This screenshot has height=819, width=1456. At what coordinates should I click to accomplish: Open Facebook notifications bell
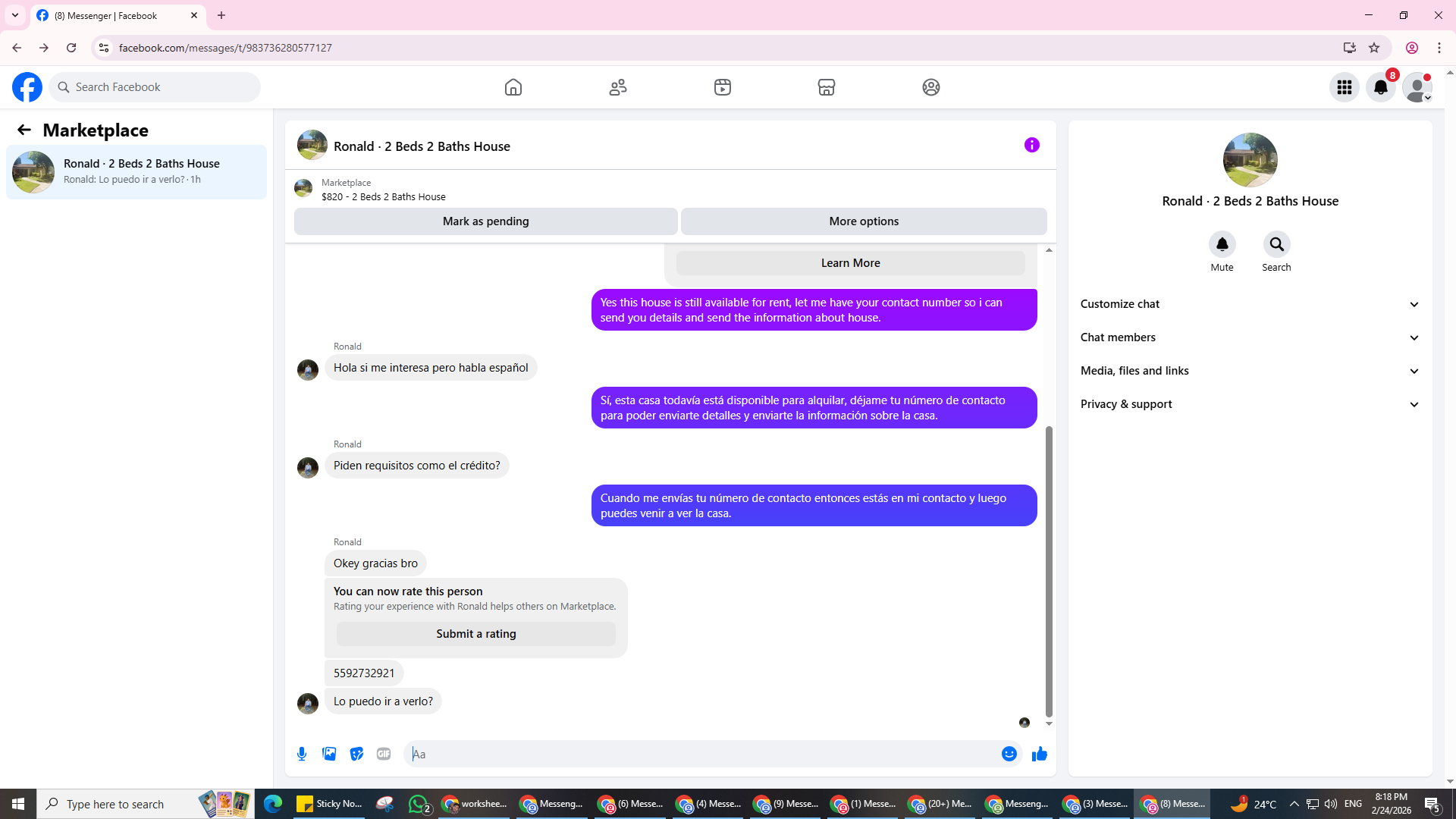1380,87
